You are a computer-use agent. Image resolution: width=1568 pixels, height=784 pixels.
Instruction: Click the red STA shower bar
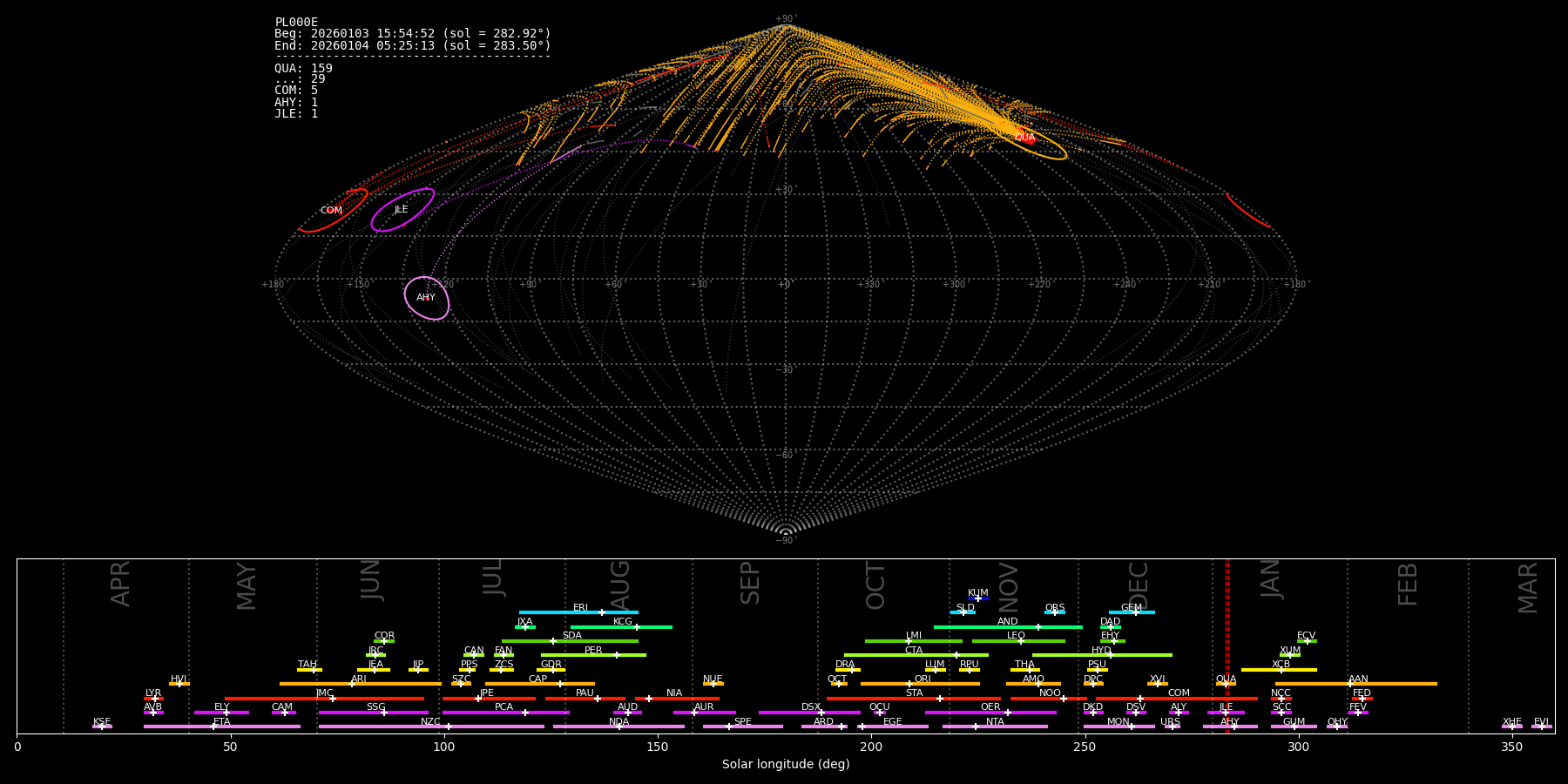click(880, 699)
